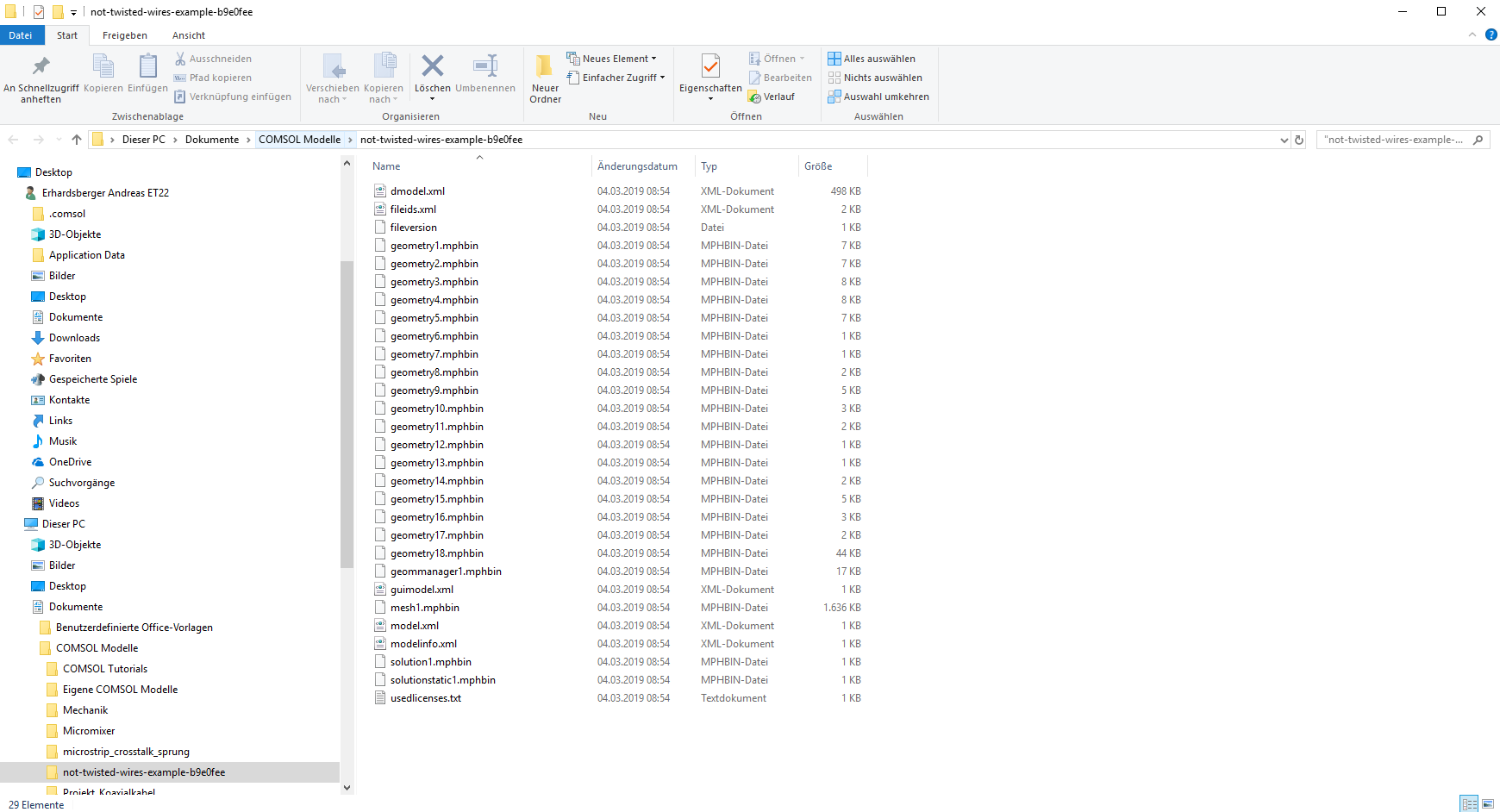Viewport: 1500px width, 812px height.
Task: Click Auswahl umkehren button
Action: (878, 97)
